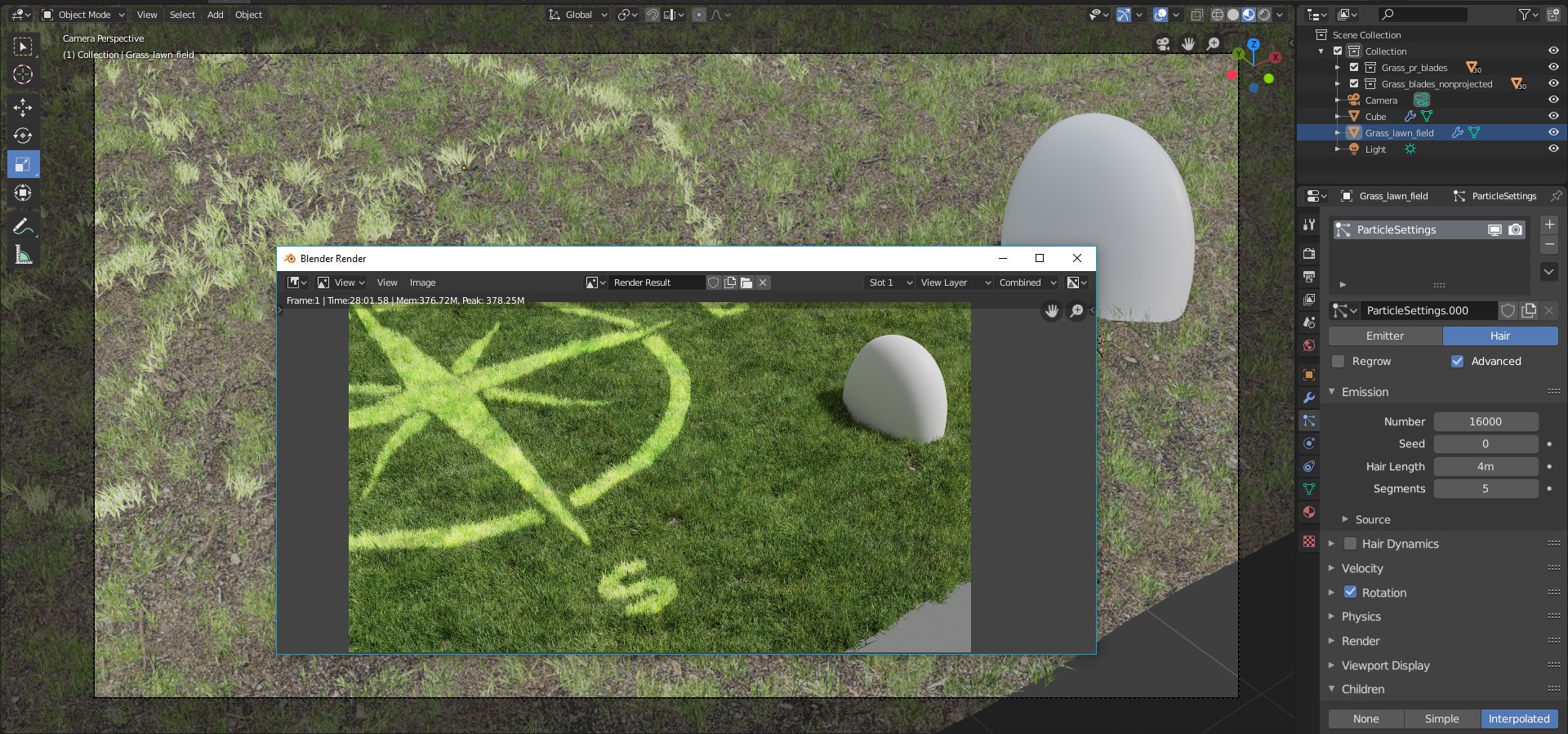Toggle camera view icon in viewport
The height and width of the screenshot is (734, 1568).
[x=1163, y=44]
